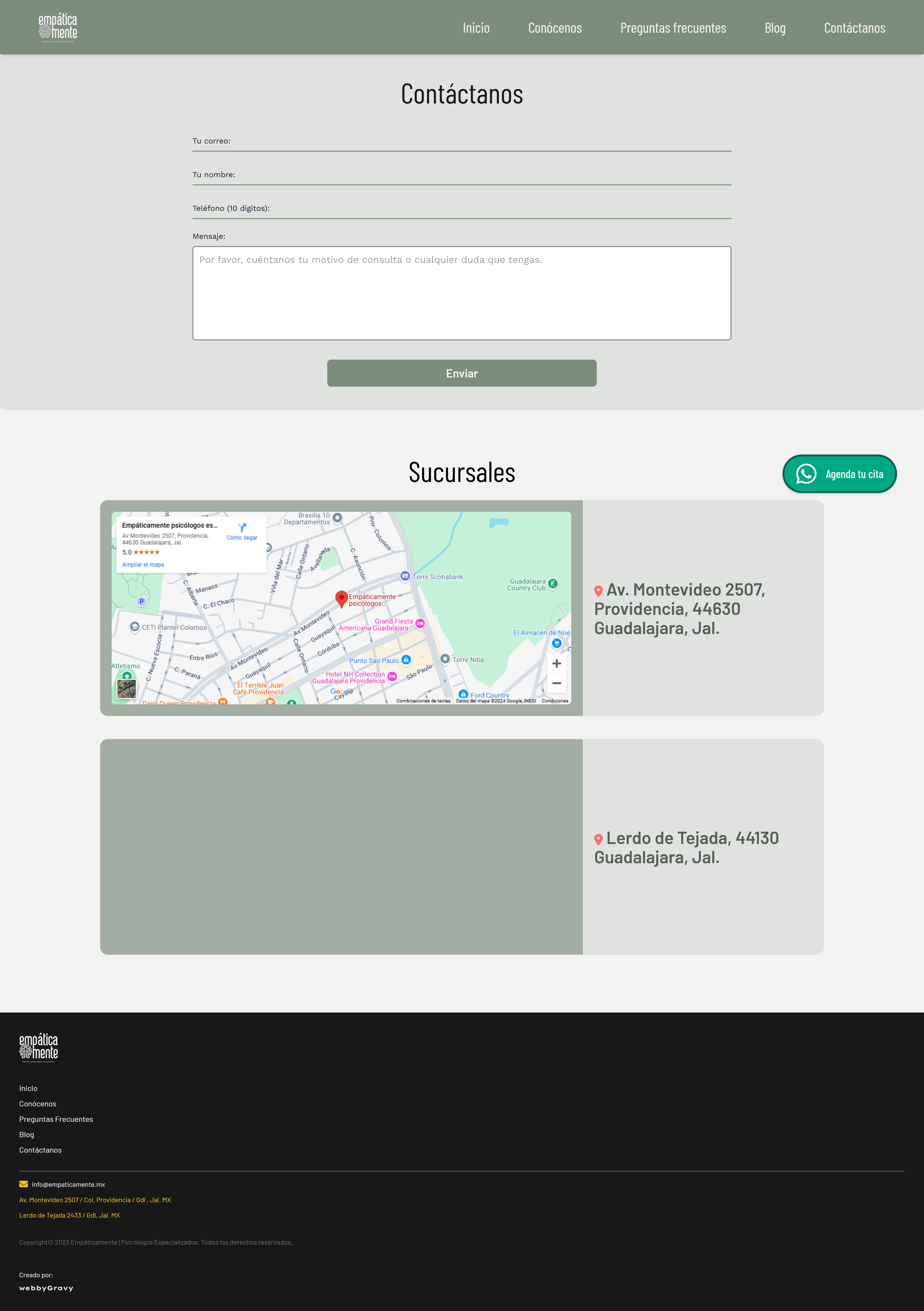Click the Mensaje text area
The image size is (924, 1311).
pos(461,292)
